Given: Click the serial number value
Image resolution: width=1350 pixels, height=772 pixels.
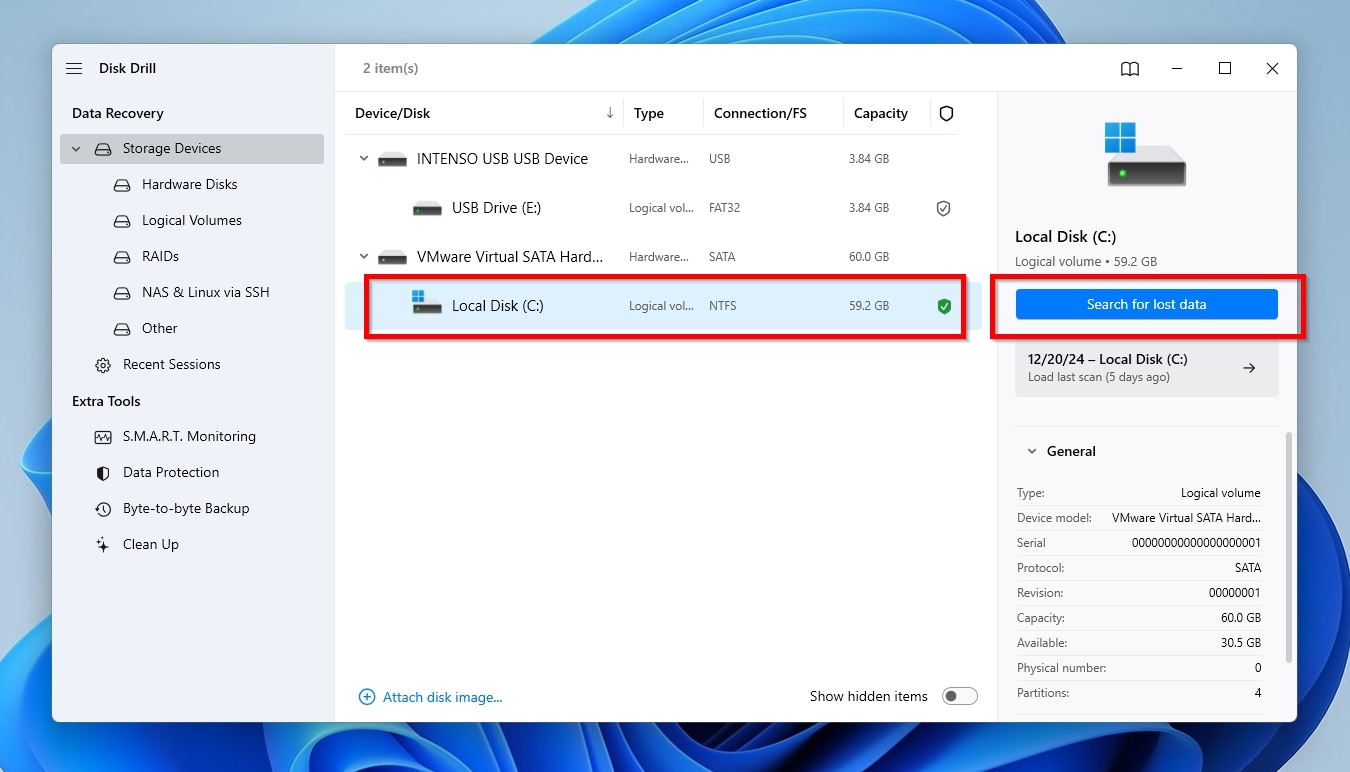Looking at the screenshot, I should (1196, 543).
